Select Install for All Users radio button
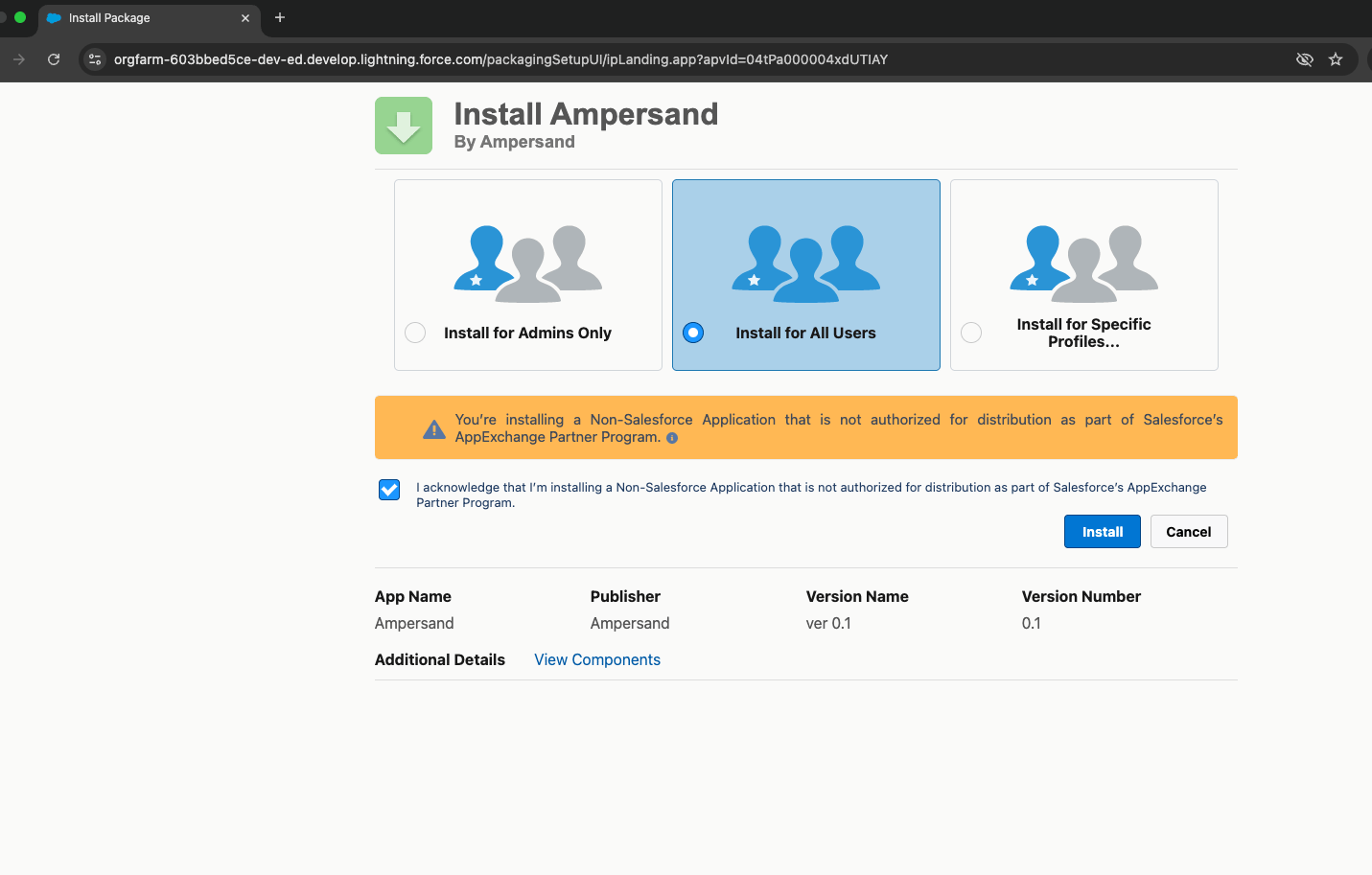This screenshot has width=1372, height=875. click(x=693, y=333)
